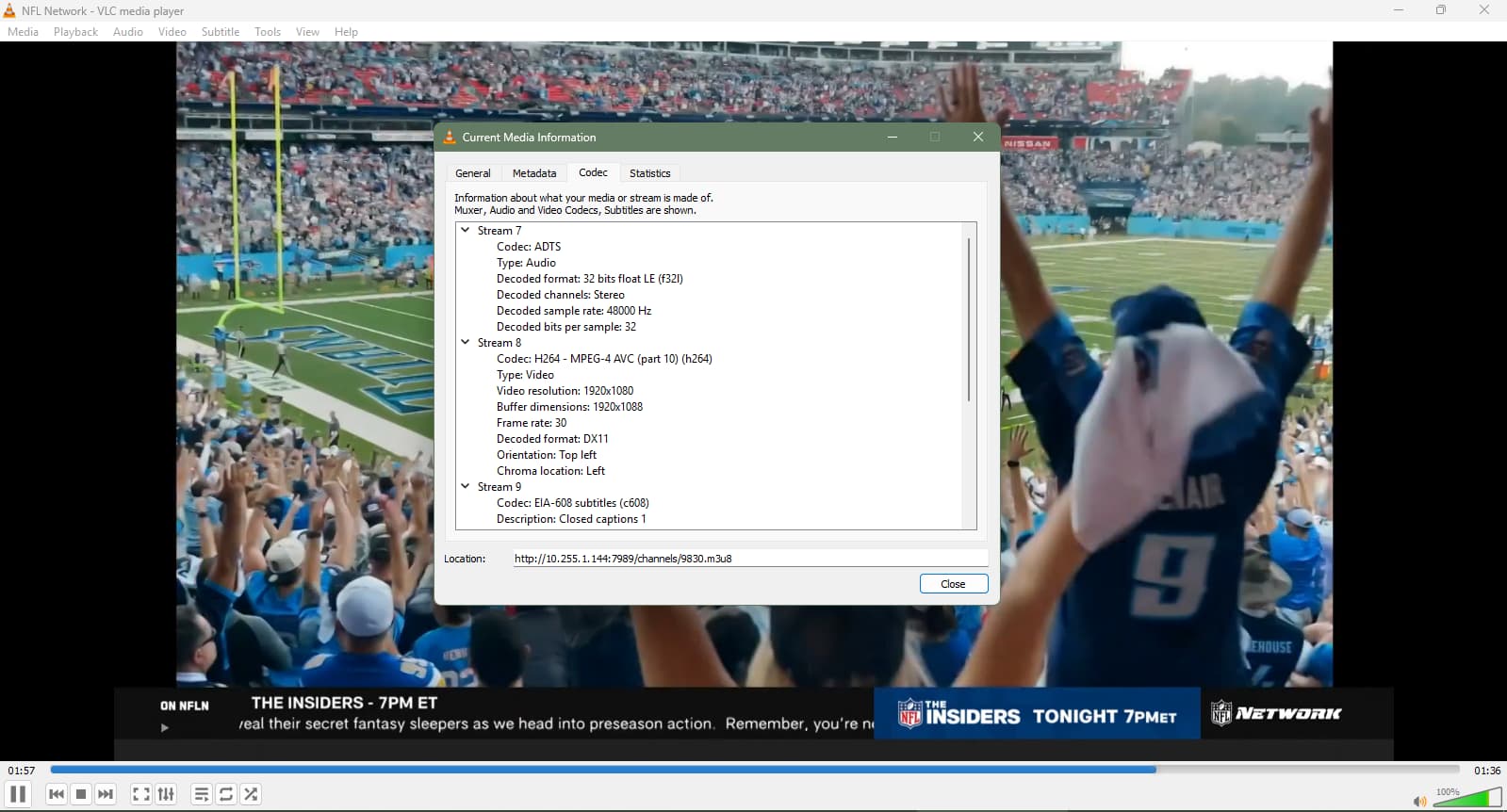This screenshot has width=1507, height=812.
Task: Skip to next media in playlist
Action: pyautogui.click(x=106, y=794)
